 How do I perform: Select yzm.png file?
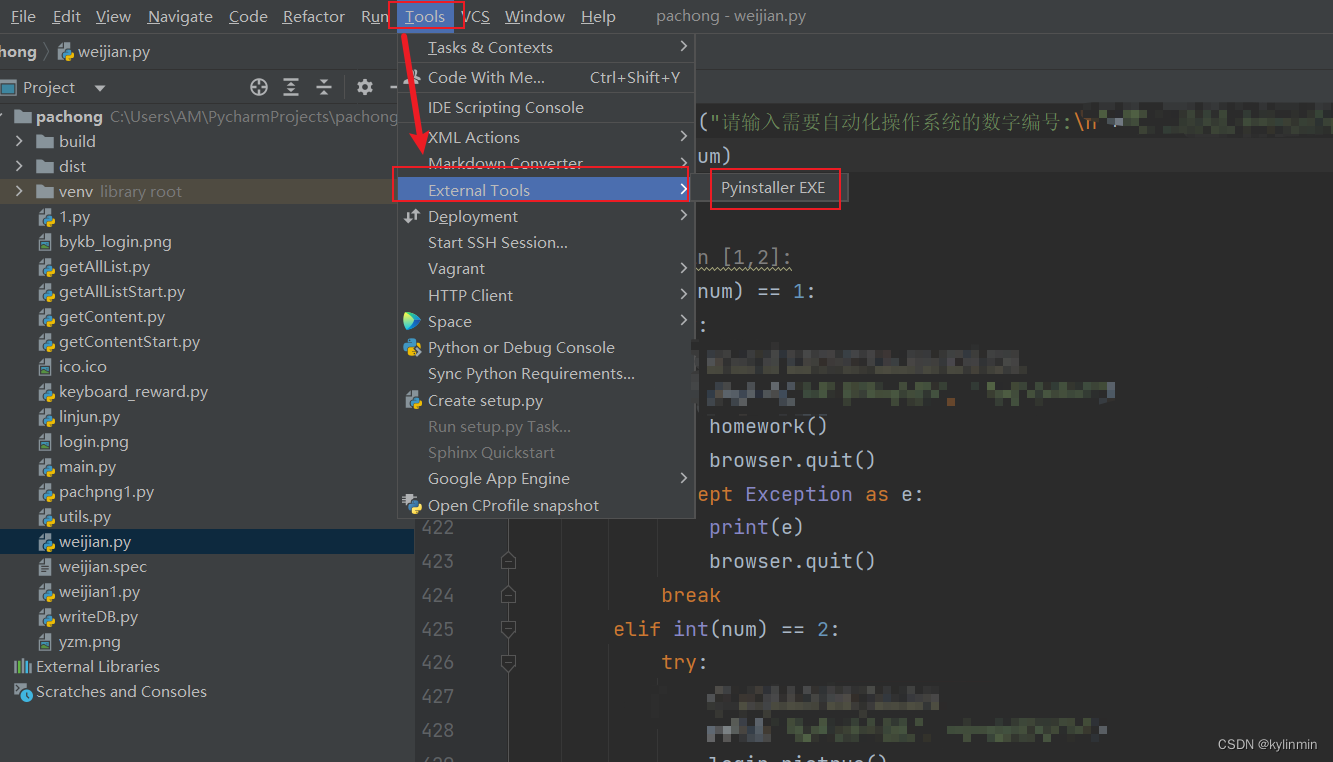coord(89,641)
